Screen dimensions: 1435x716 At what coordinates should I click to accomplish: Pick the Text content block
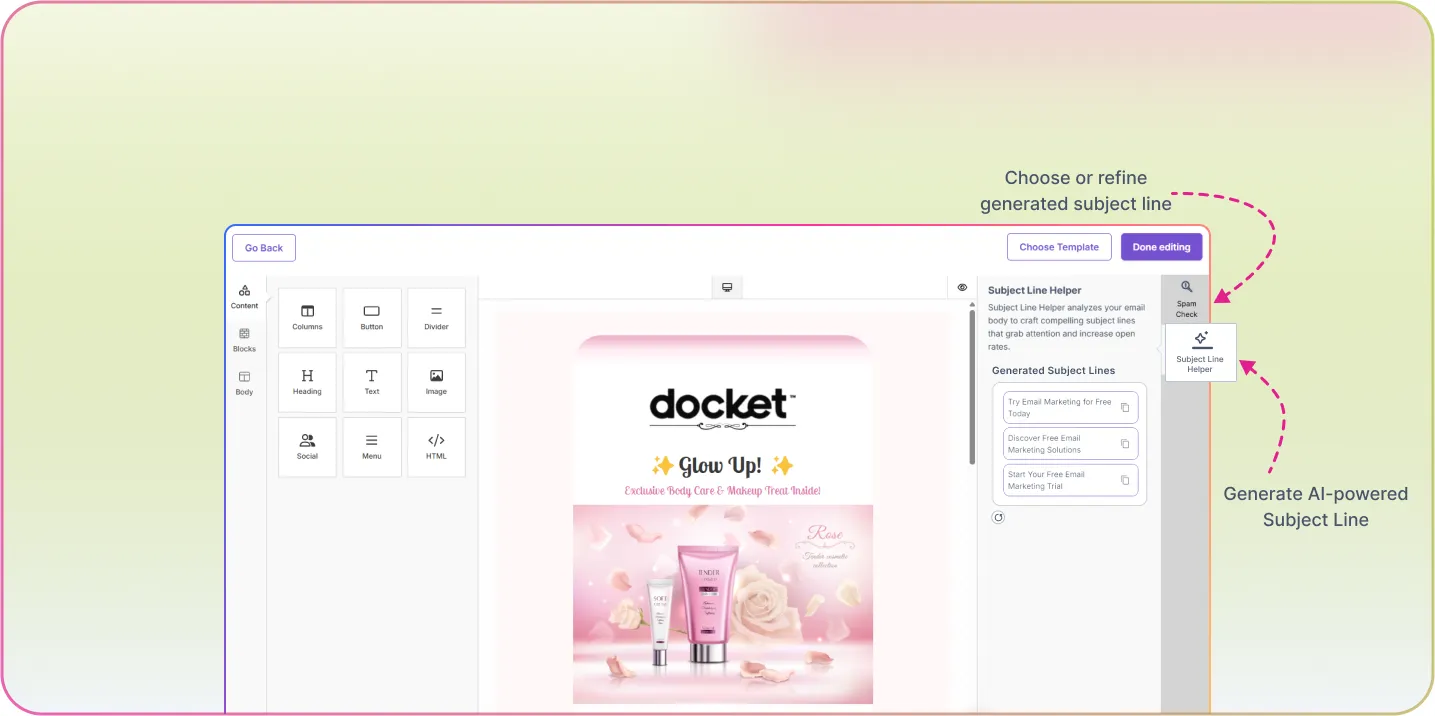tap(372, 381)
